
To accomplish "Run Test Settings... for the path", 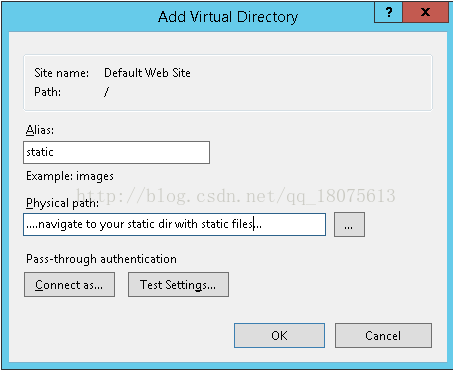I will pyautogui.click(x=178, y=285).
